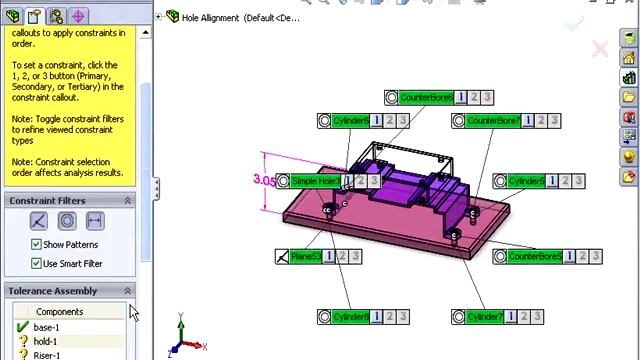Screen dimensions: 640x360
Task: Set CounterBore6 as secondary constraint
Action: (474, 98)
